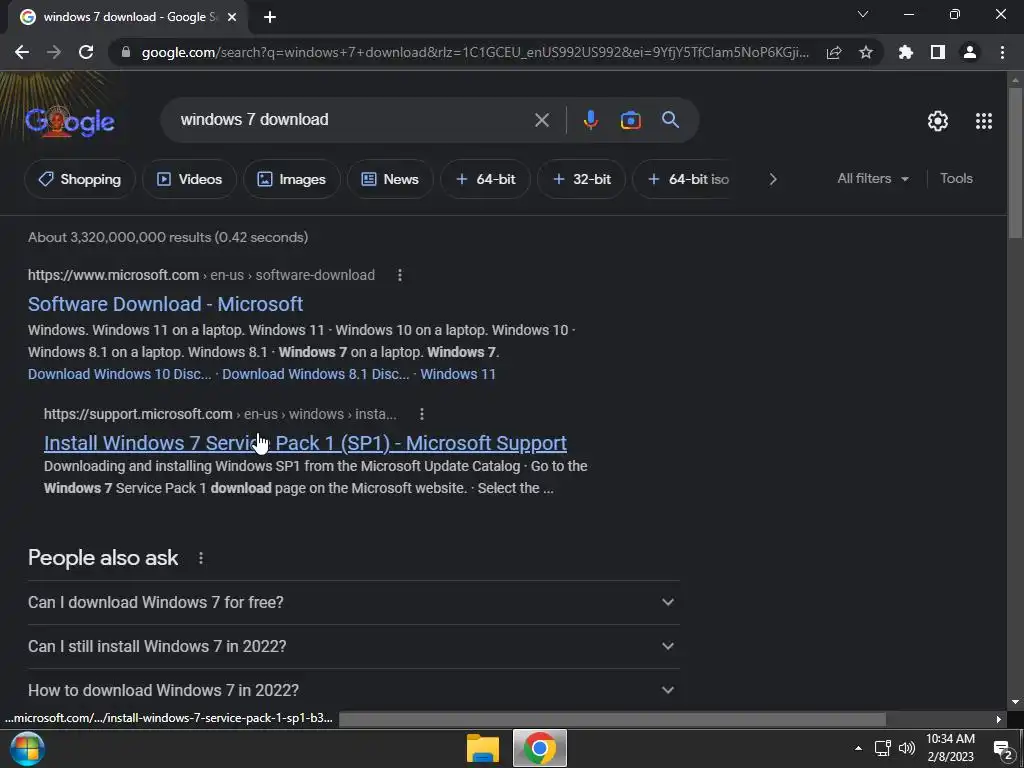Viewport: 1024px width, 768px height.
Task: Open Google quick settings gear
Action: tap(938, 121)
